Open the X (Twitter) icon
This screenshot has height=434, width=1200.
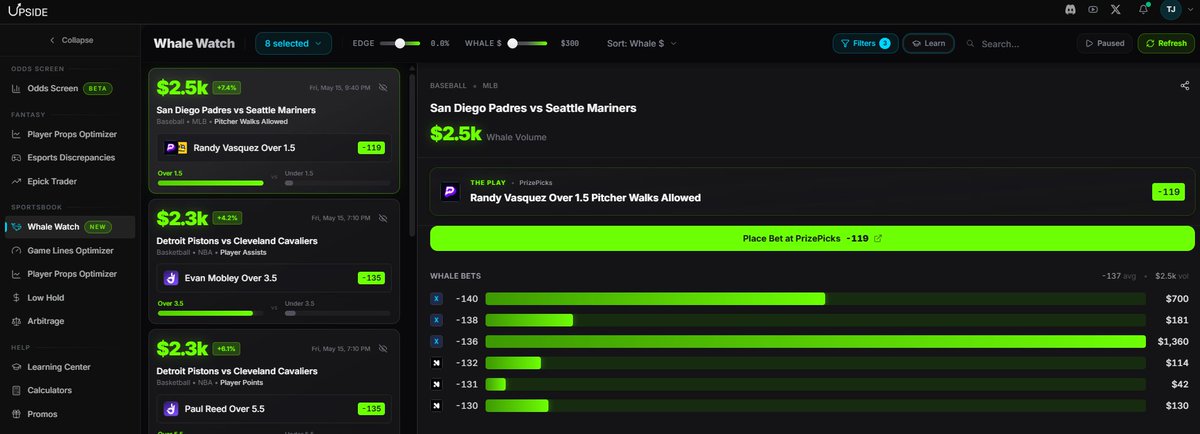pyautogui.click(x=1115, y=10)
